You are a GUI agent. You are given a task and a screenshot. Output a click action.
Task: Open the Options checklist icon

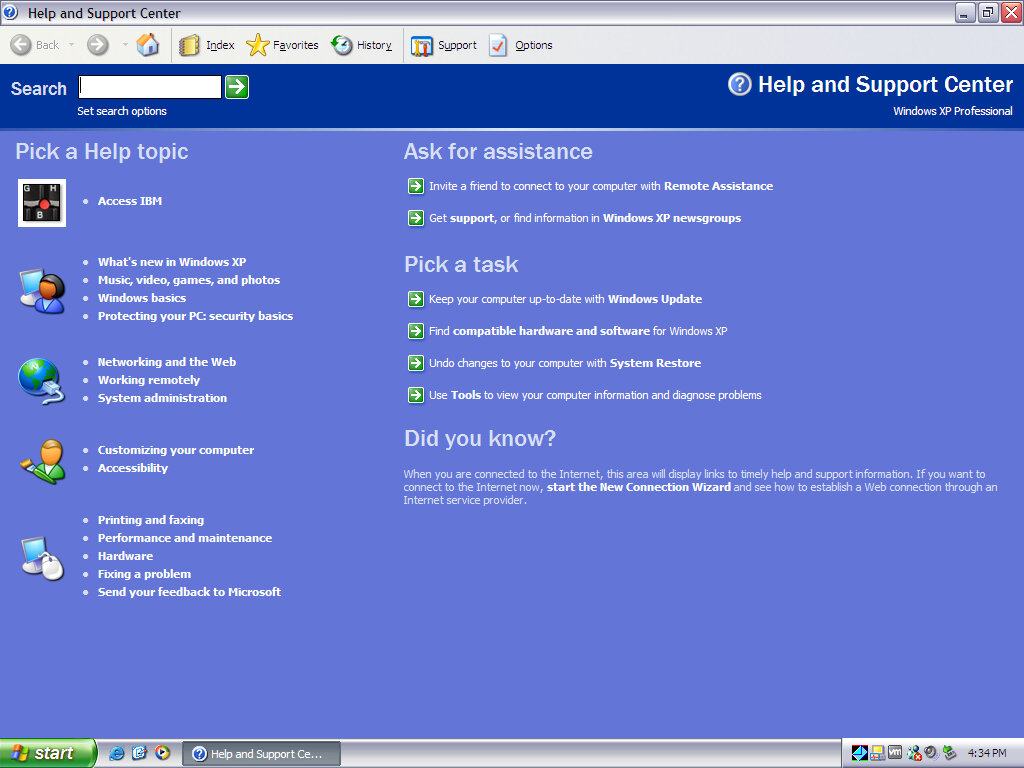point(498,45)
